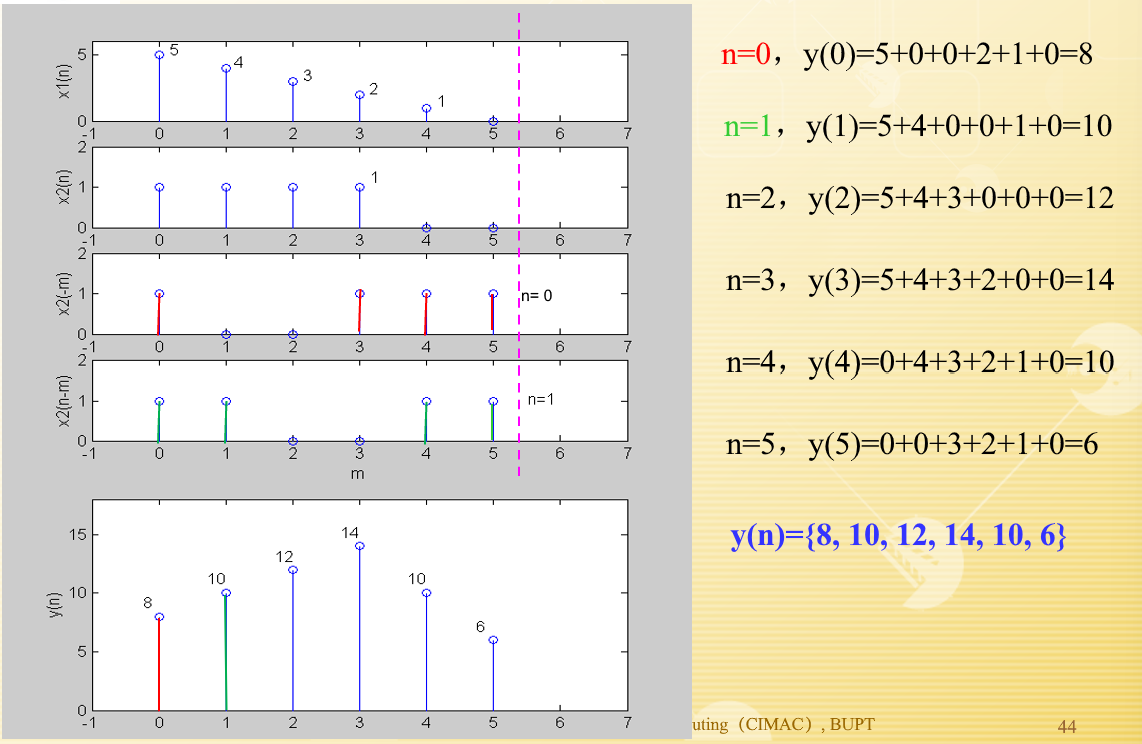1142x744 pixels.
Task: Click the green n=1 label beside the y(1) equation
Action: click(x=748, y=127)
